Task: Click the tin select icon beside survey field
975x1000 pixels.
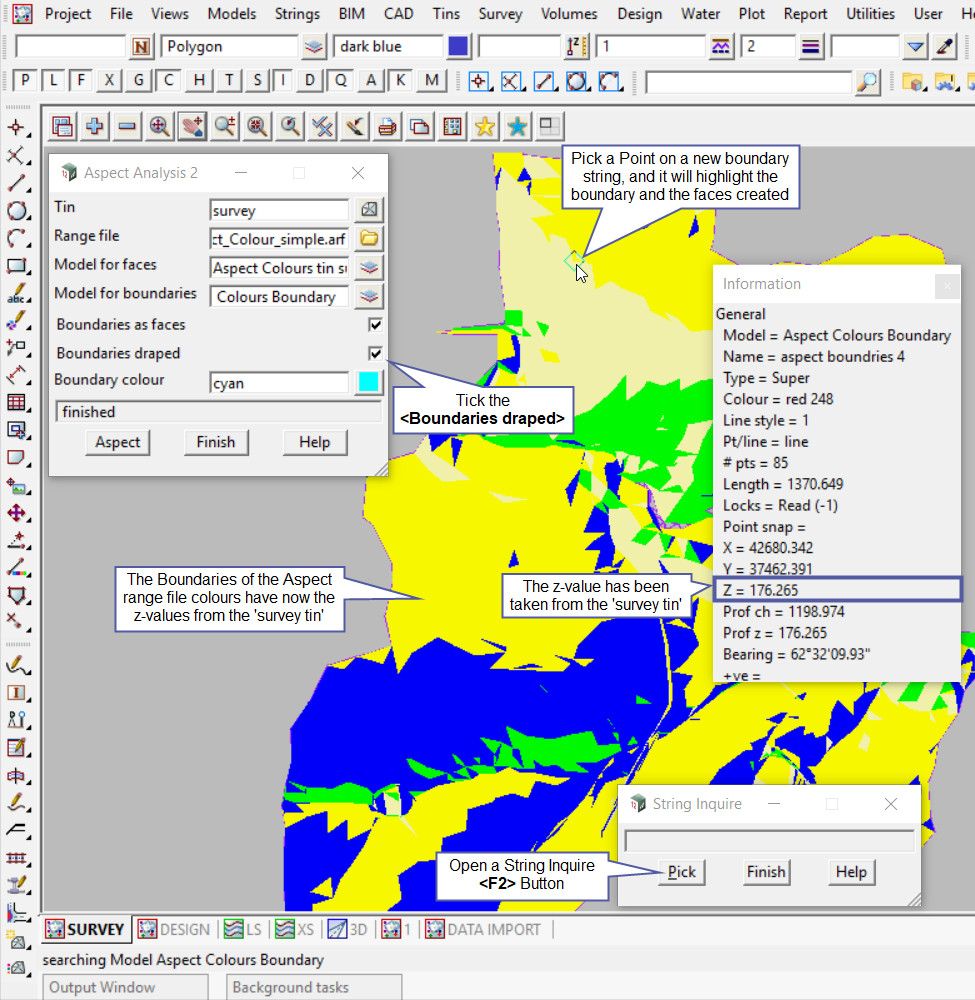Action: point(370,210)
